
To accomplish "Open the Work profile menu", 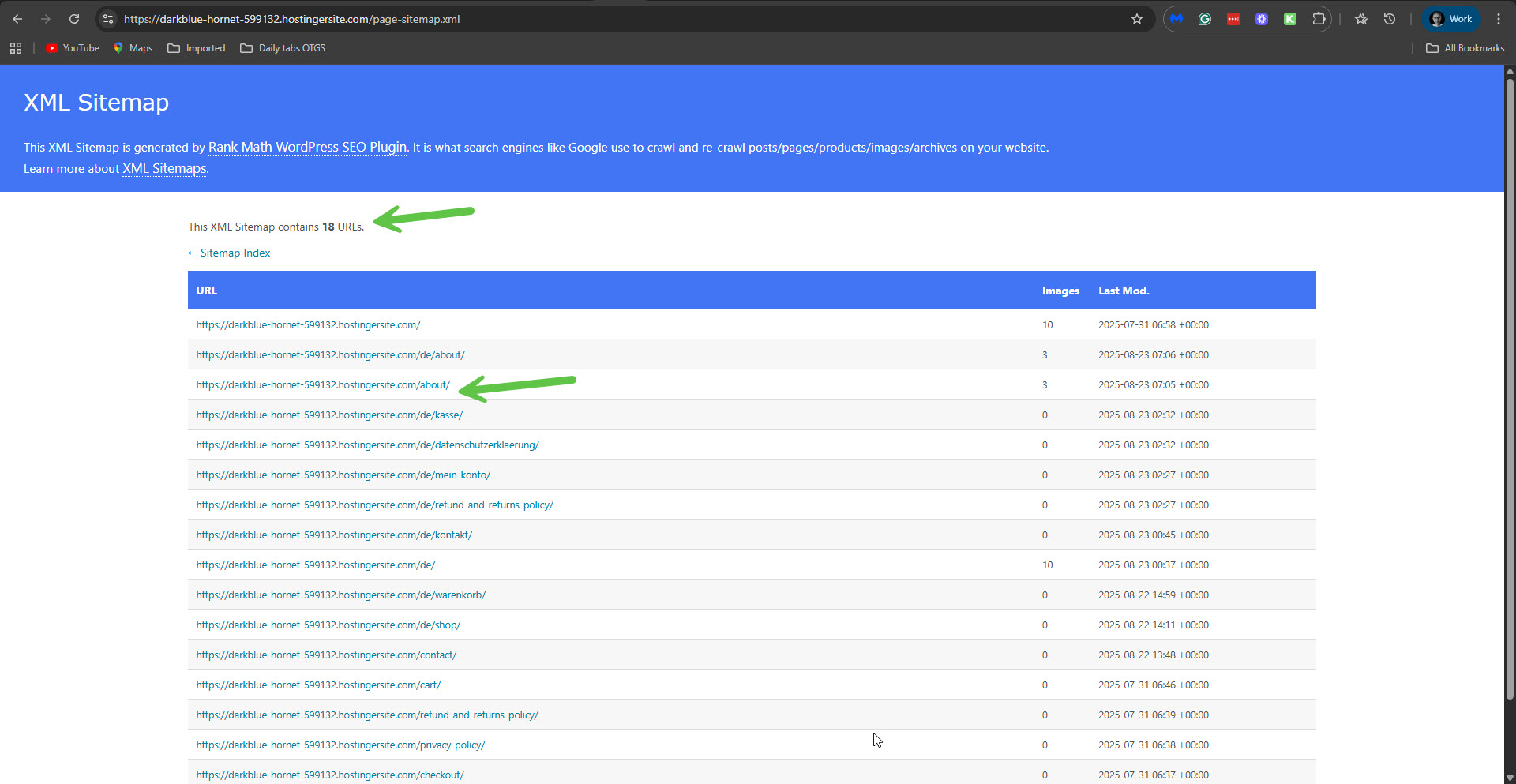I will click(x=1451, y=19).
